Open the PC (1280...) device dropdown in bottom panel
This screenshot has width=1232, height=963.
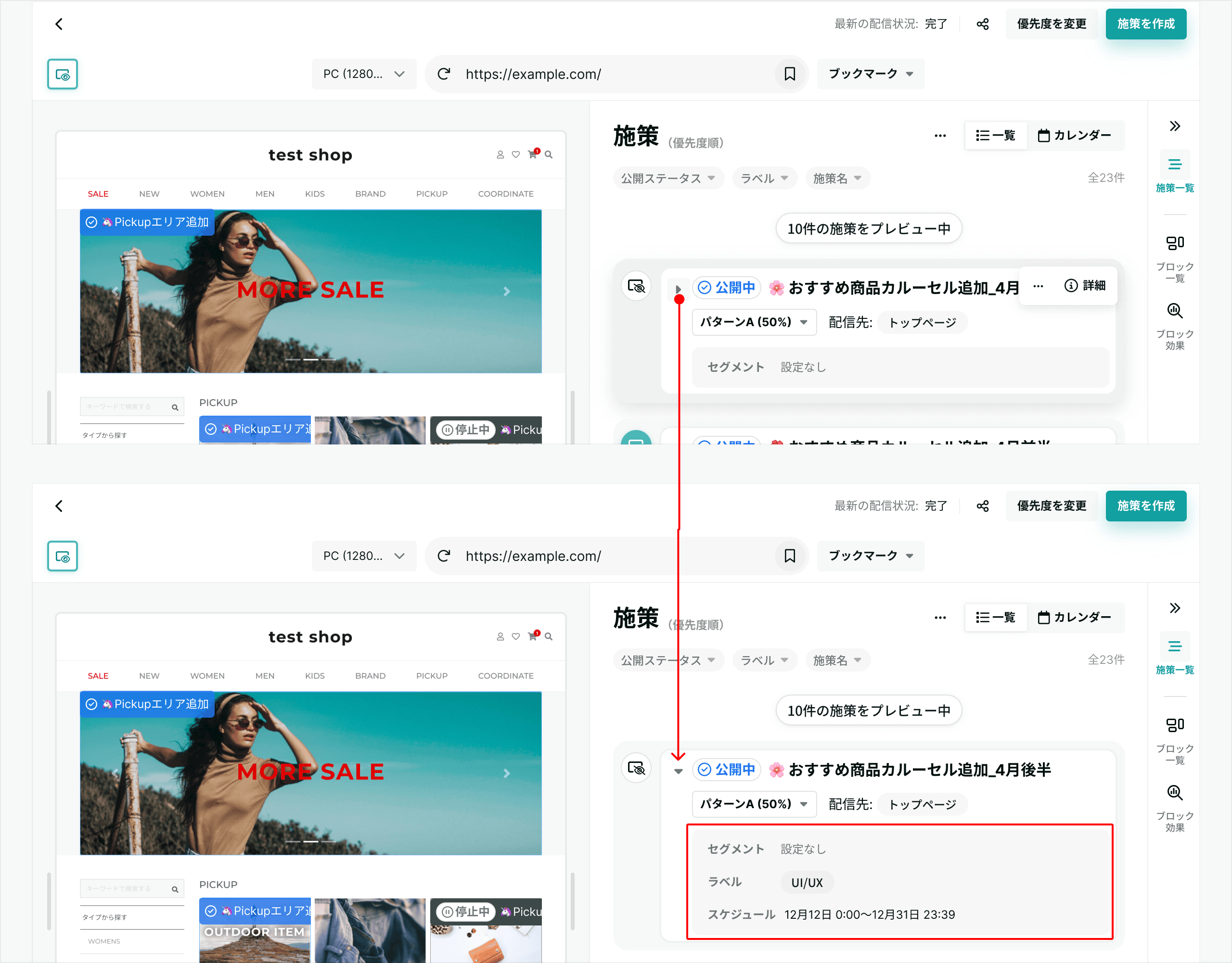[364, 556]
